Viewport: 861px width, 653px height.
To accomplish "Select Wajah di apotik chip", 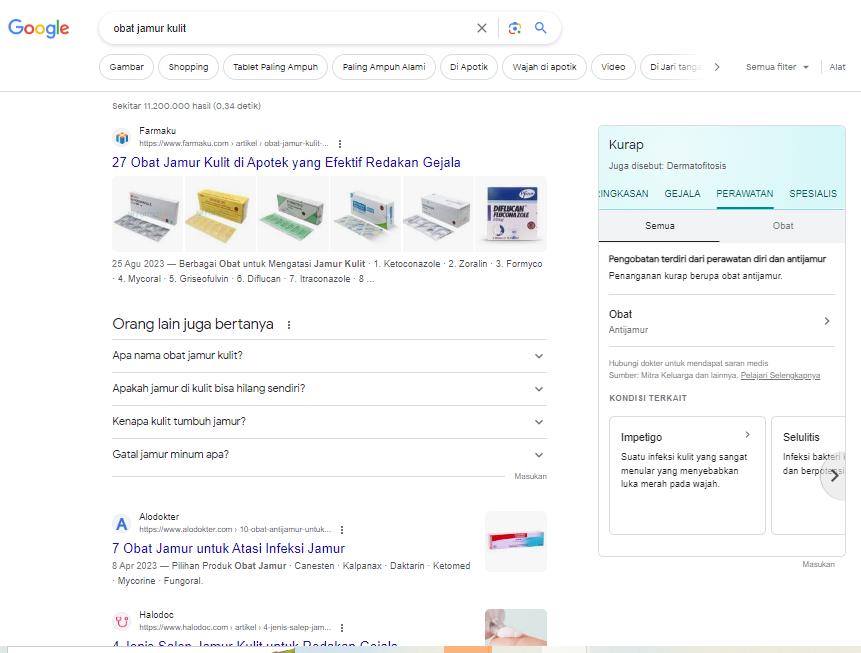I will coord(545,67).
